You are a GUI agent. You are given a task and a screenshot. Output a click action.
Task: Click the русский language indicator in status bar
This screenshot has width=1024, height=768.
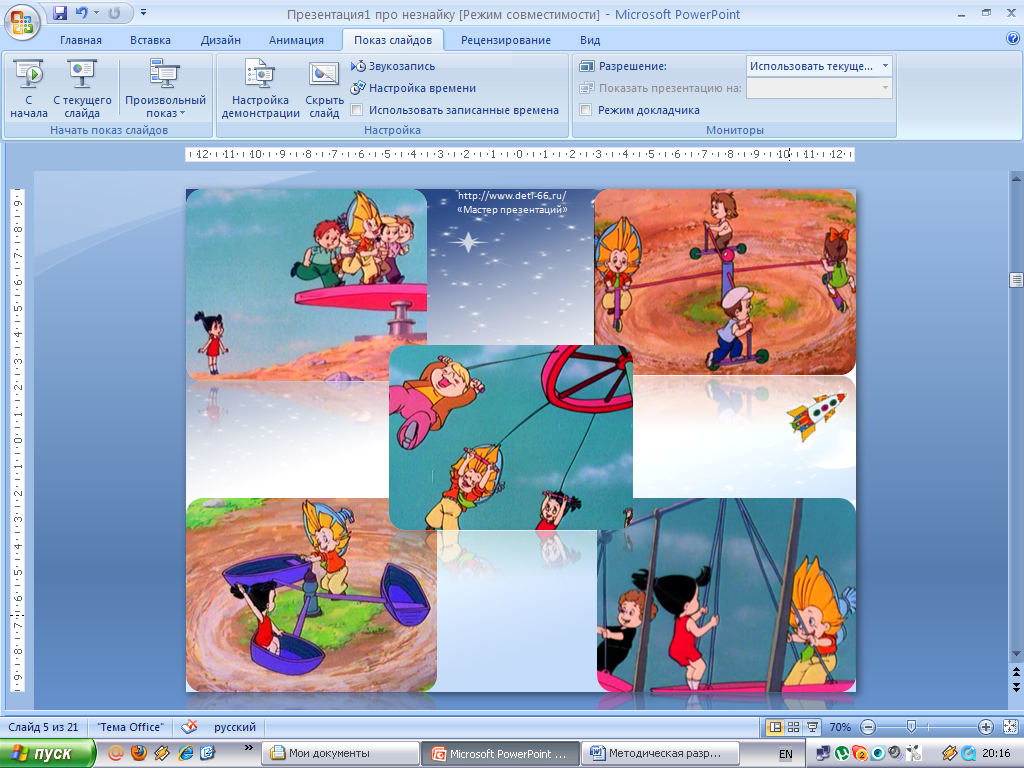click(234, 727)
